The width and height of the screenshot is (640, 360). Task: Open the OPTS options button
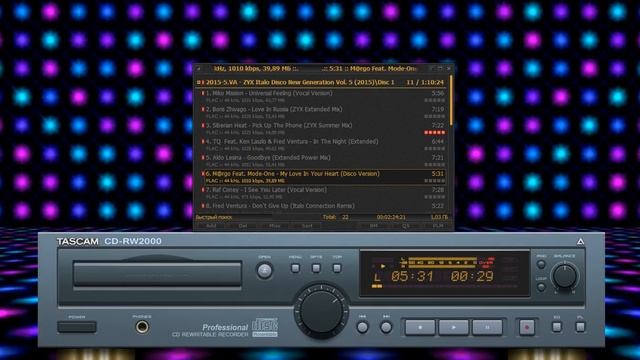pyautogui.click(x=316, y=268)
